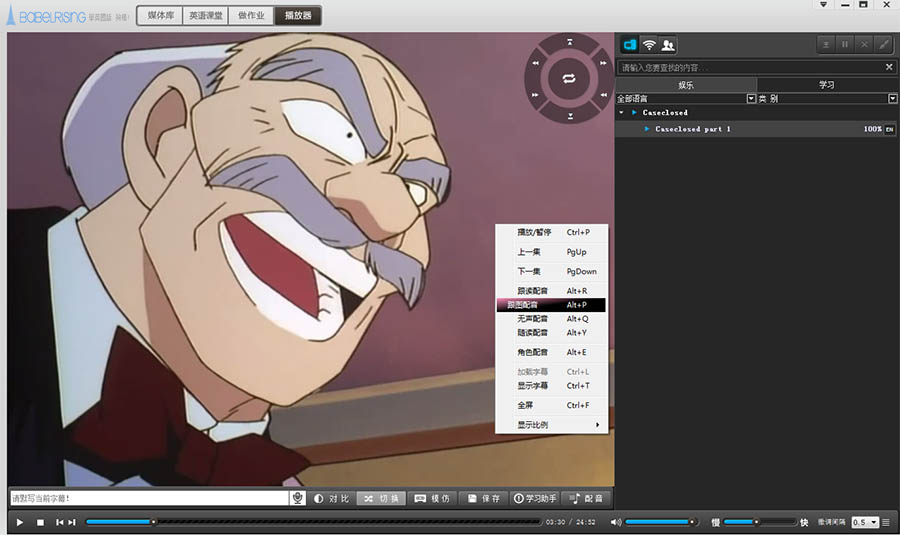Expand the 显示比例 submenu
Image resolution: width=900 pixels, height=535 pixels.
552,425
